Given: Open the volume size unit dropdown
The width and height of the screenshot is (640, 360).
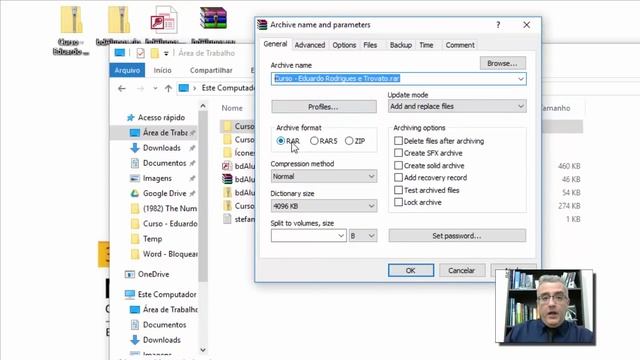Looking at the screenshot, I should pos(363,236).
